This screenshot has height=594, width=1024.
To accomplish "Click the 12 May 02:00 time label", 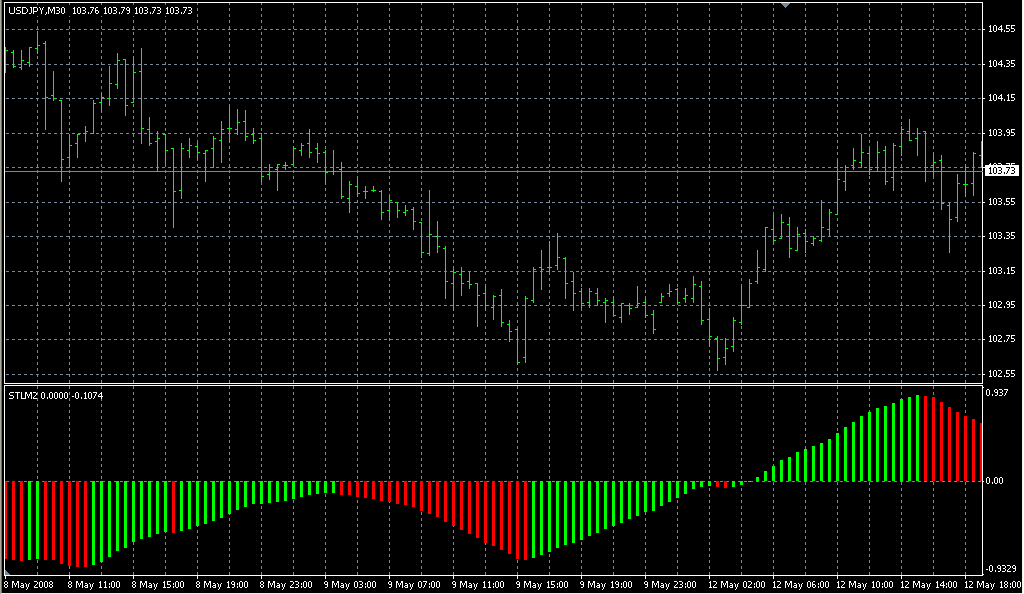I will point(734,584).
